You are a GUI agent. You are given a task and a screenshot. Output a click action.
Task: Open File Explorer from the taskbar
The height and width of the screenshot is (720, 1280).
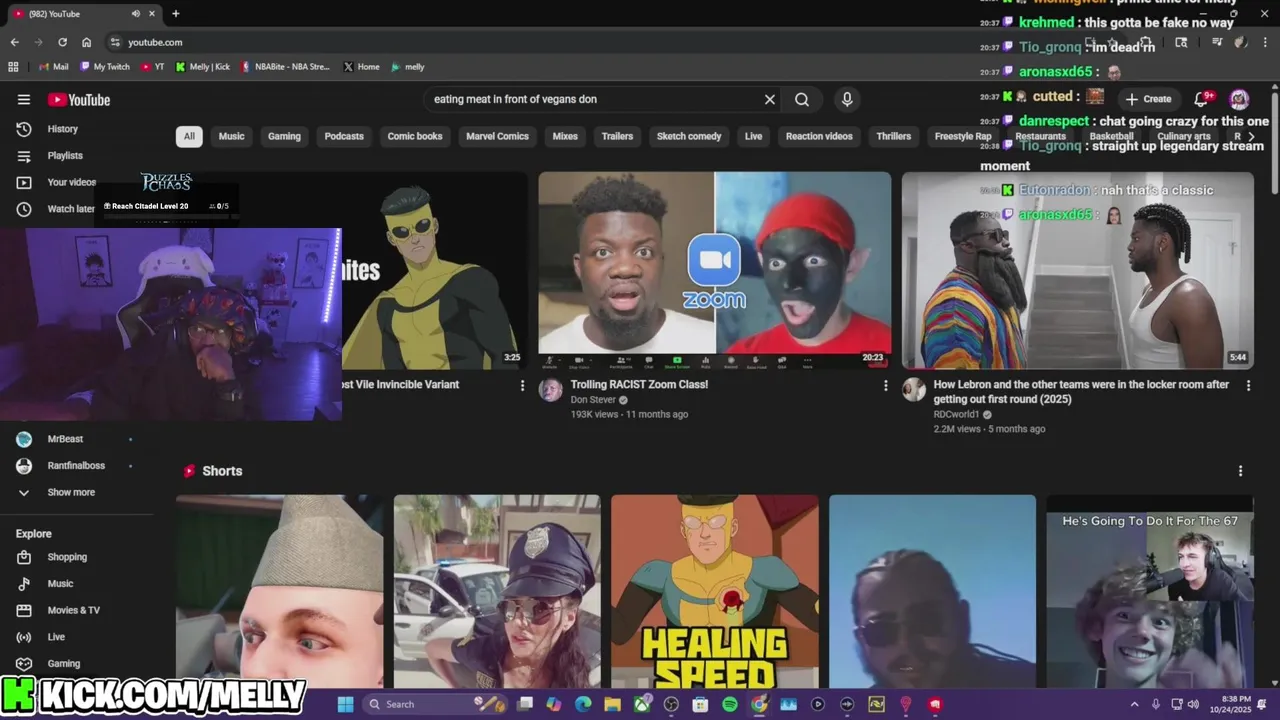click(612, 704)
